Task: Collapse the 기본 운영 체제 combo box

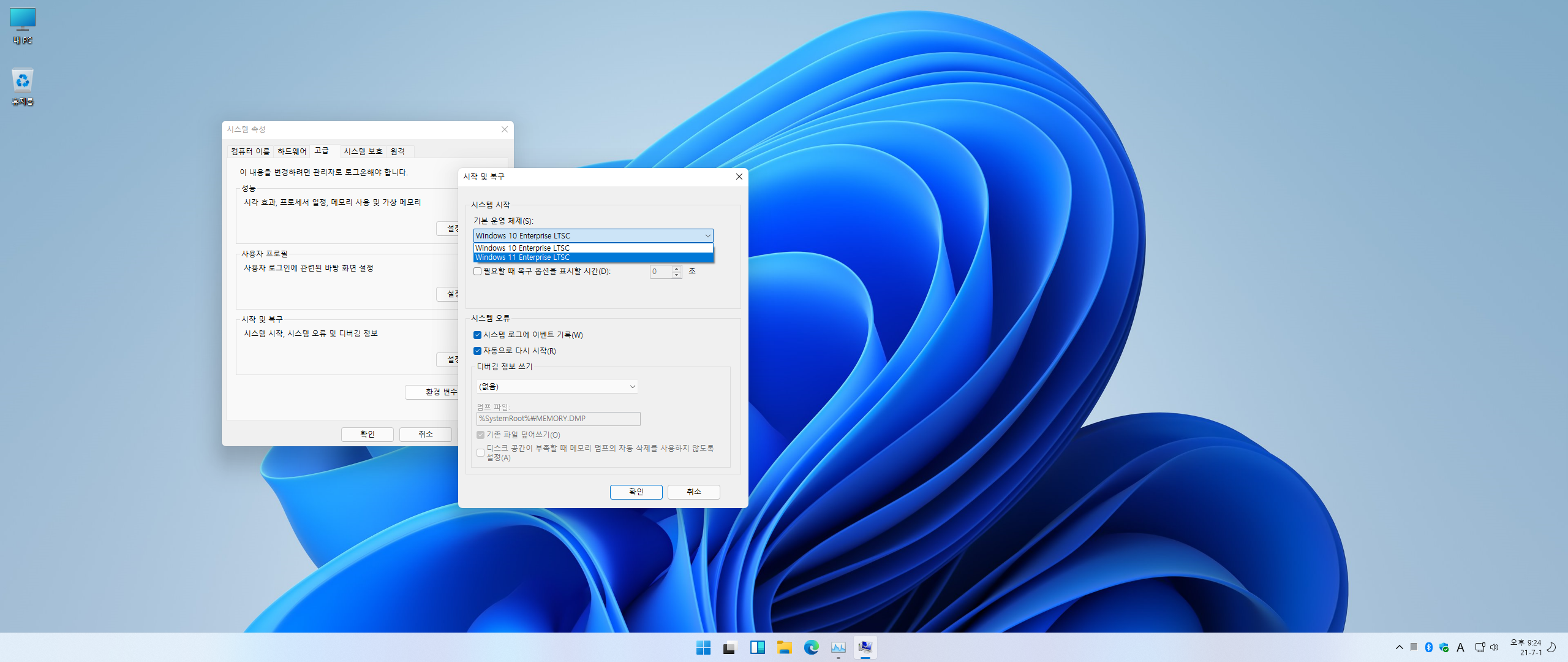Action: pyautogui.click(x=707, y=236)
